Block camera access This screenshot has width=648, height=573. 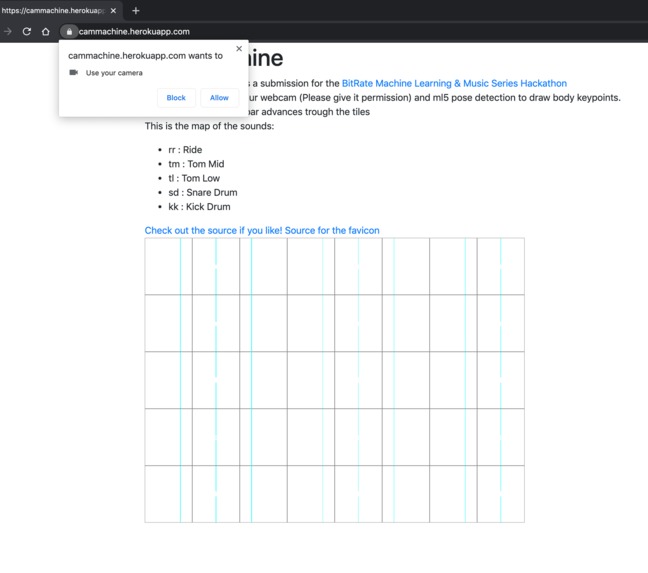[176, 98]
